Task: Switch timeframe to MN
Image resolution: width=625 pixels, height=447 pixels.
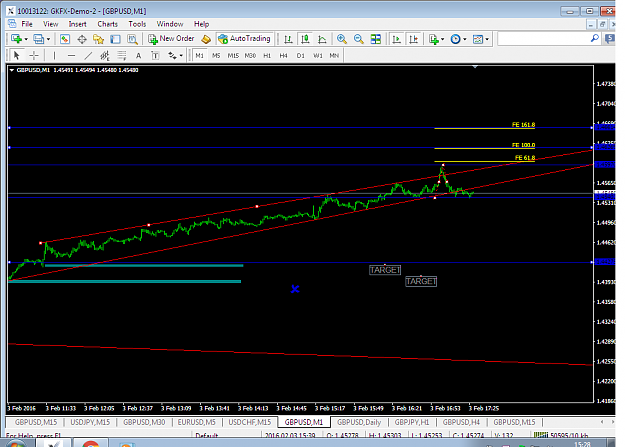Action: click(x=334, y=56)
